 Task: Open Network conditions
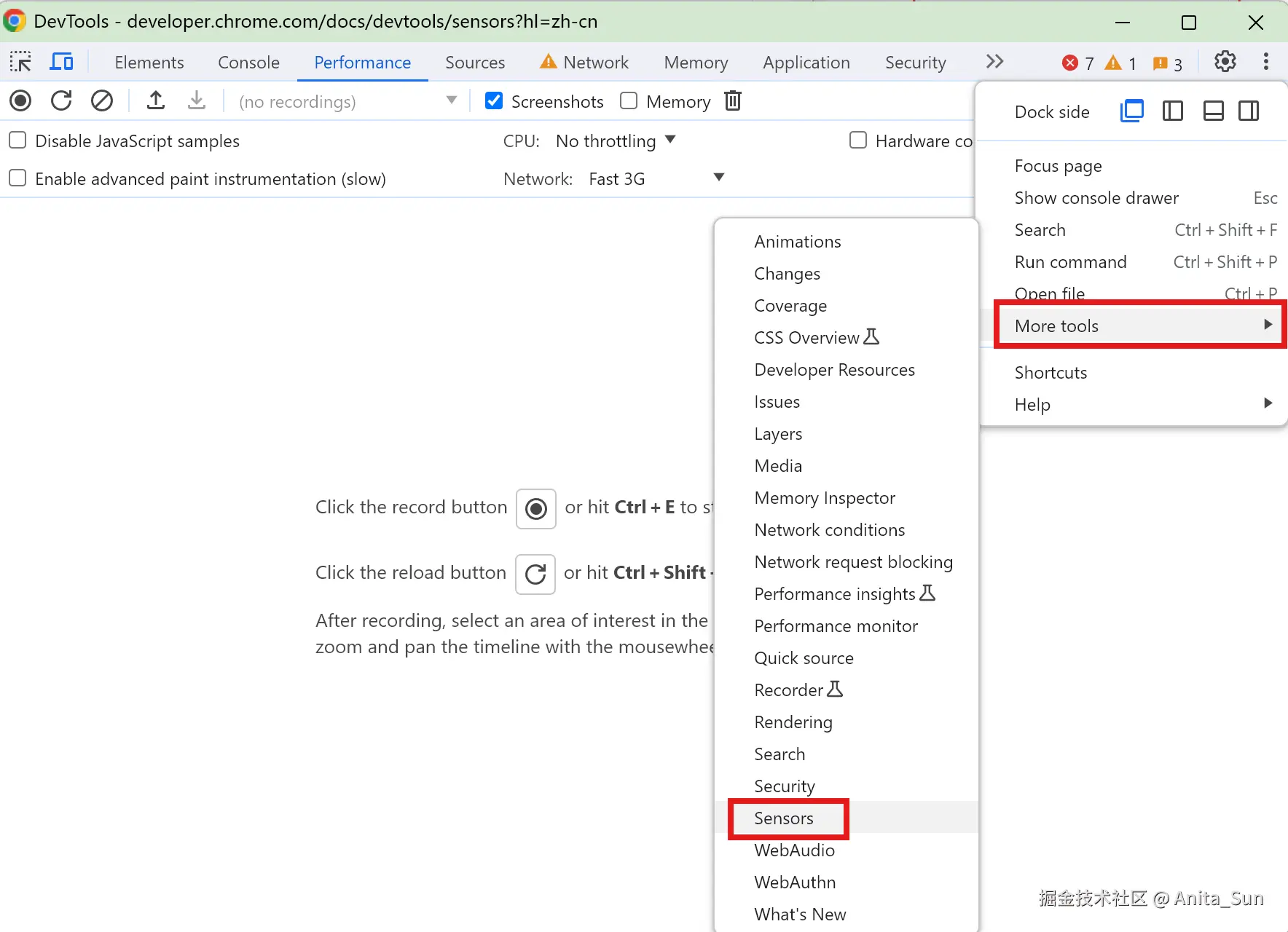point(847,530)
